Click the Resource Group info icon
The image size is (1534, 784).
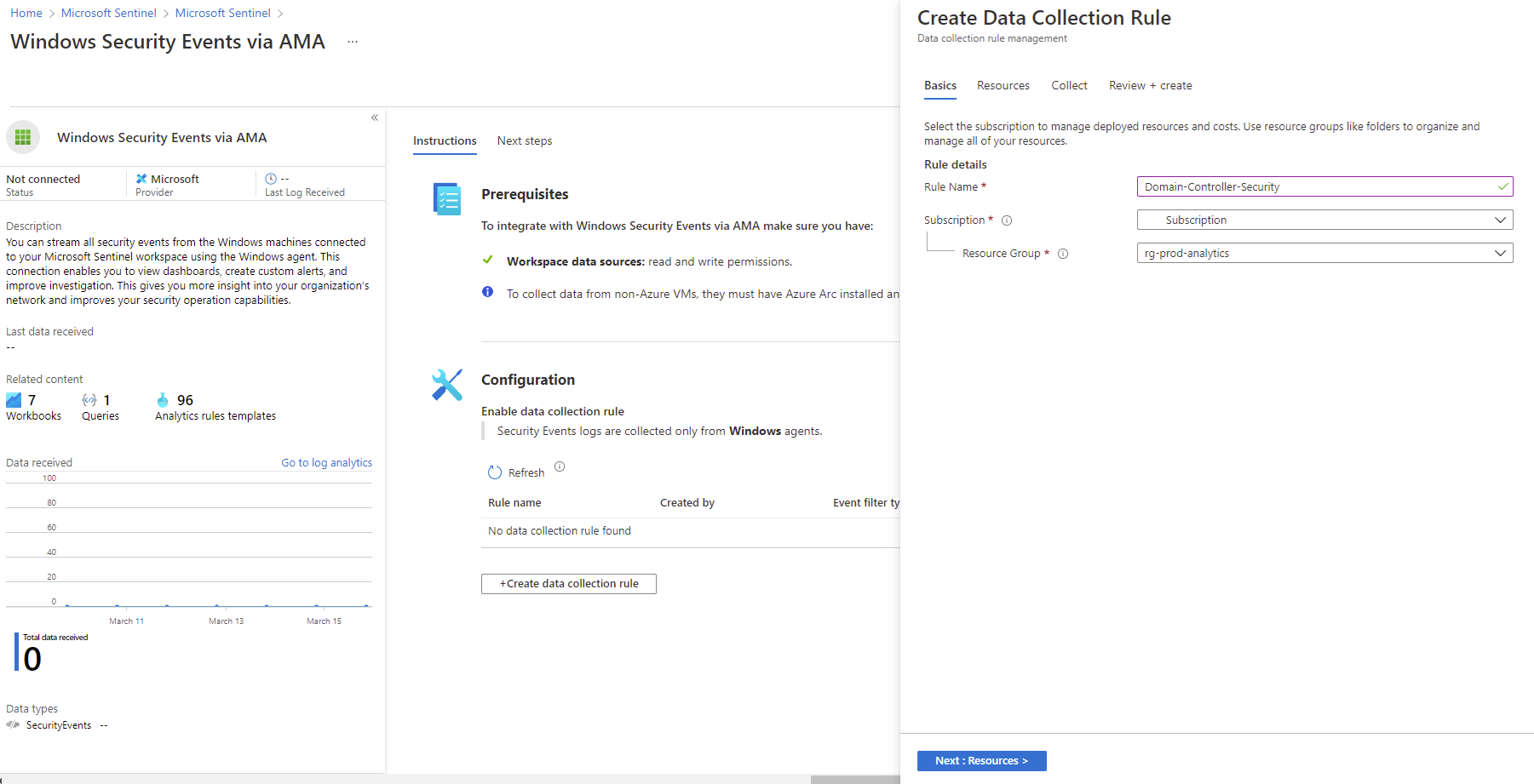(1063, 254)
